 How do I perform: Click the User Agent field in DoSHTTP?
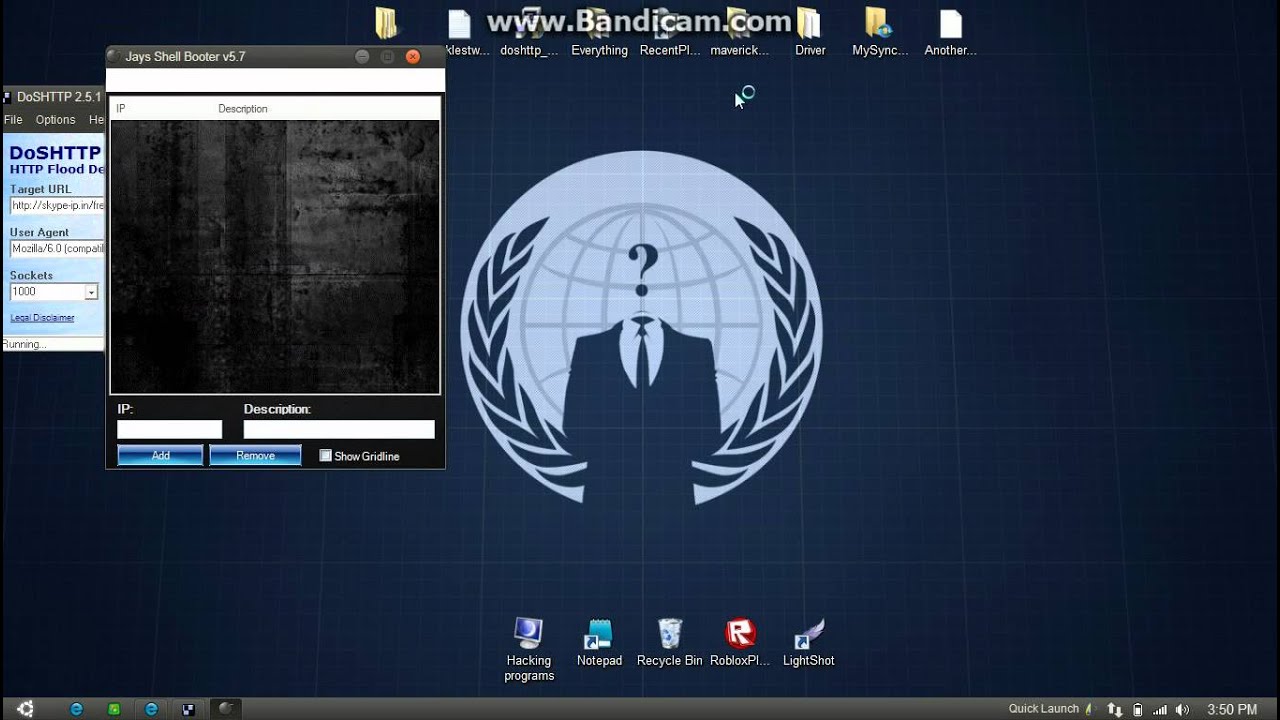[57, 249]
